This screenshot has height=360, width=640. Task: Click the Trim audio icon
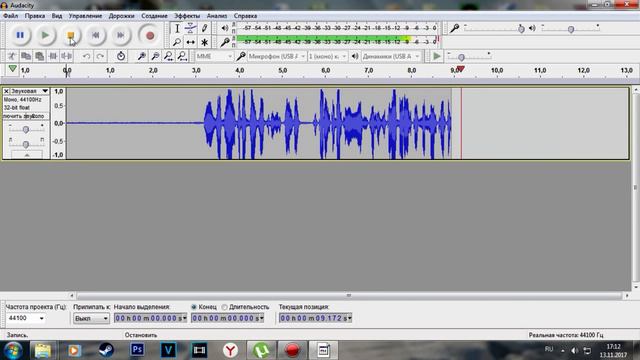coord(53,56)
